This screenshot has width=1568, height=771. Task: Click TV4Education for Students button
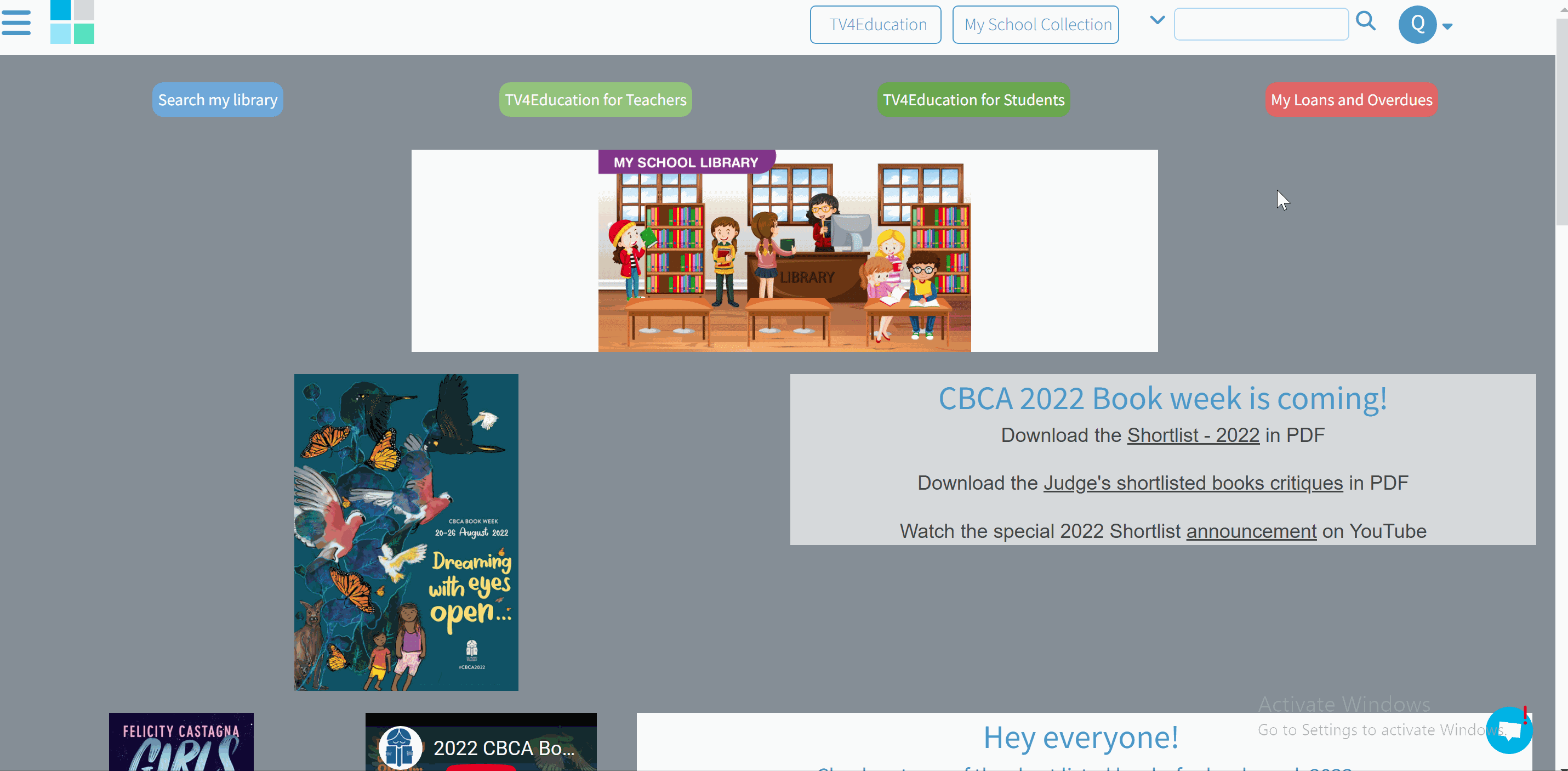[x=973, y=100]
